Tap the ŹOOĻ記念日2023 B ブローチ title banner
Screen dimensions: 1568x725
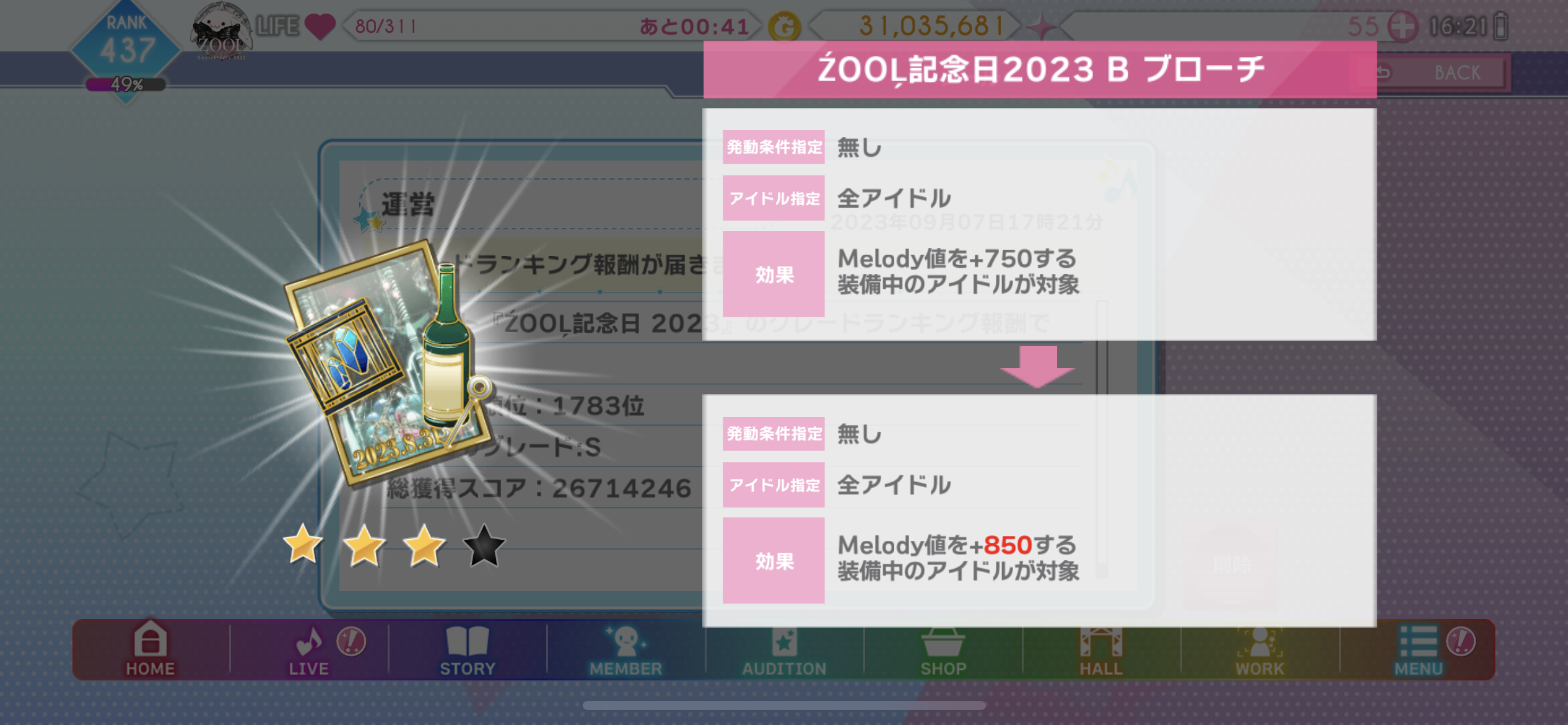(x=1040, y=69)
